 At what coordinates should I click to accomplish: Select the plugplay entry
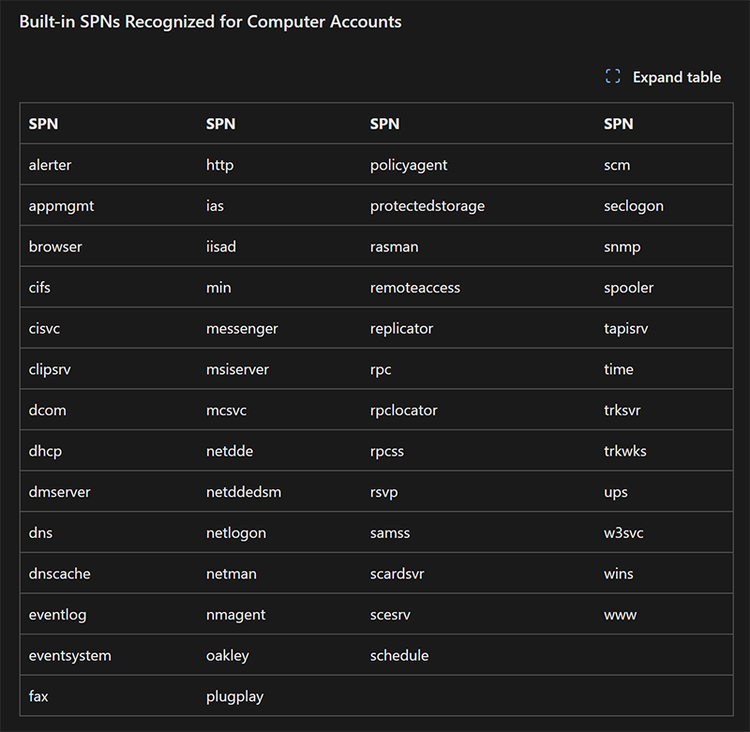pyautogui.click(x=234, y=697)
